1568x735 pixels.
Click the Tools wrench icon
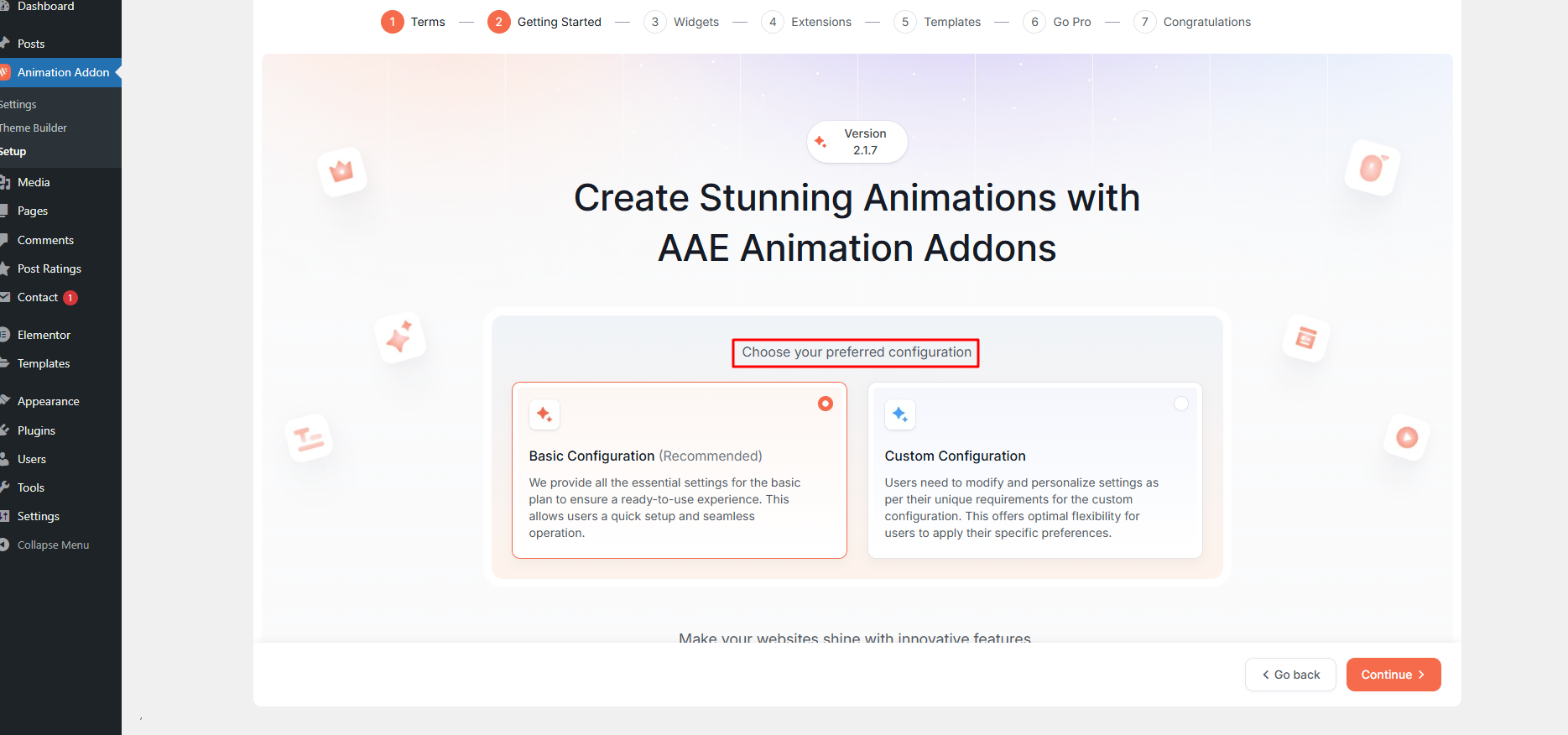[x=3, y=487]
